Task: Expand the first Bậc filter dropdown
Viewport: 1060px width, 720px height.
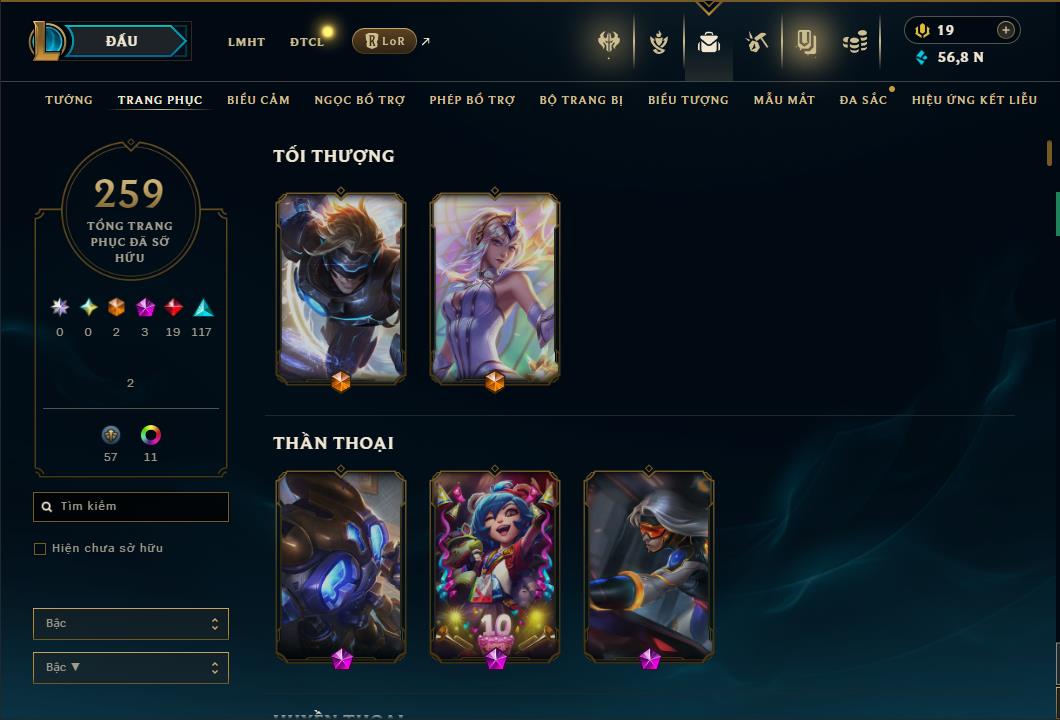Action: [130, 623]
